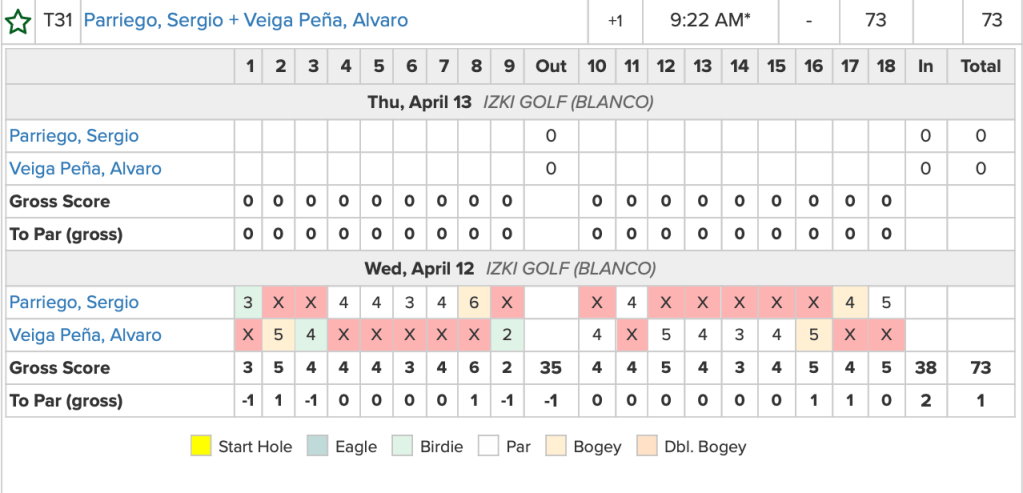Open the Parriego, Sergio + Veiga Peña team link
Image resolution: width=1023 pixels, height=493 pixels.
click(245, 20)
